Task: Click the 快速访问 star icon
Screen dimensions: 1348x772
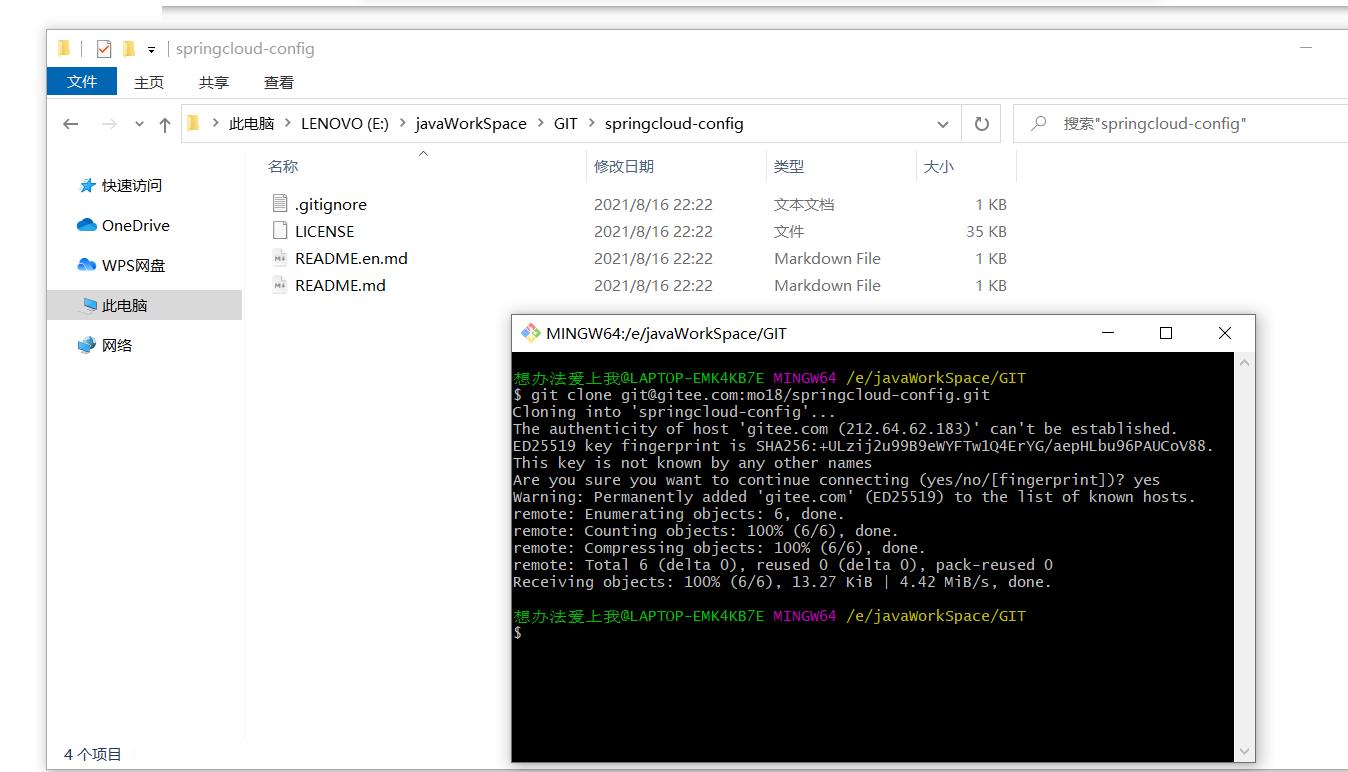Action: [87, 185]
